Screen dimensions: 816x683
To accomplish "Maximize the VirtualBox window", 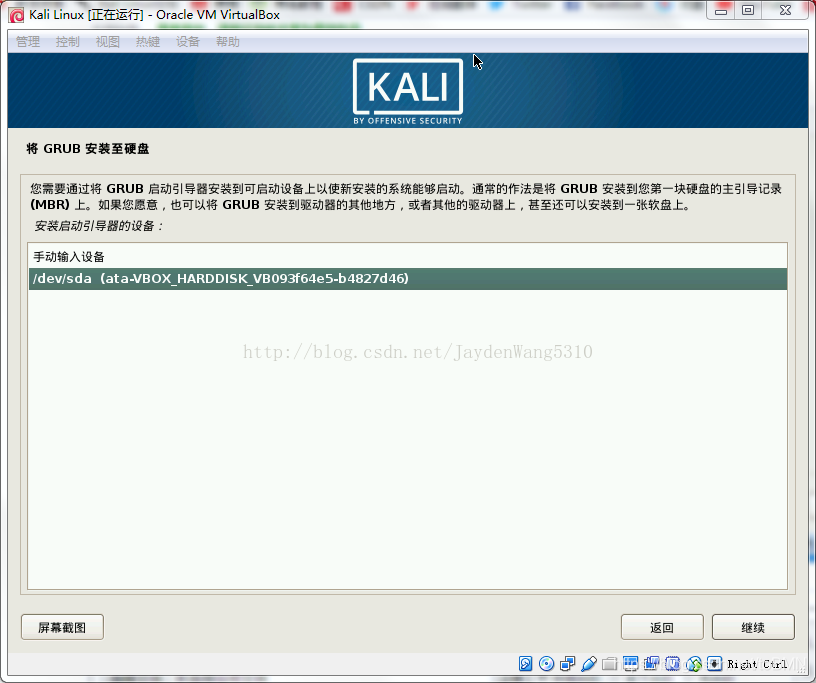I will tap(748, 10).
